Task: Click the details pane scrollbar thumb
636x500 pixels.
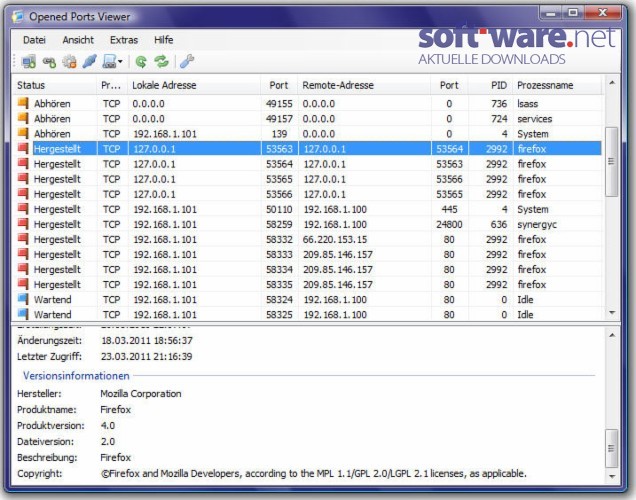Action: [611, 448]
